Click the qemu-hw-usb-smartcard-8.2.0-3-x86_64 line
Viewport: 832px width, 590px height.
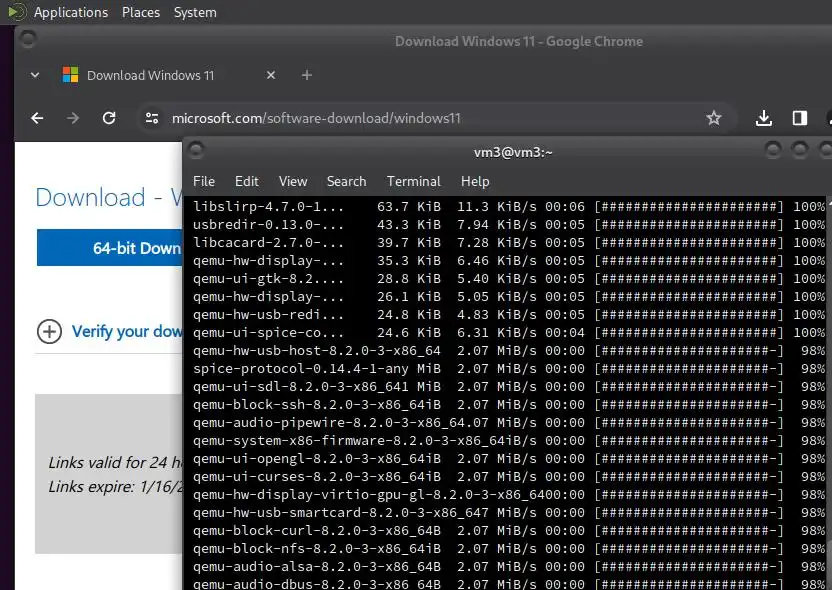(508, 513)
